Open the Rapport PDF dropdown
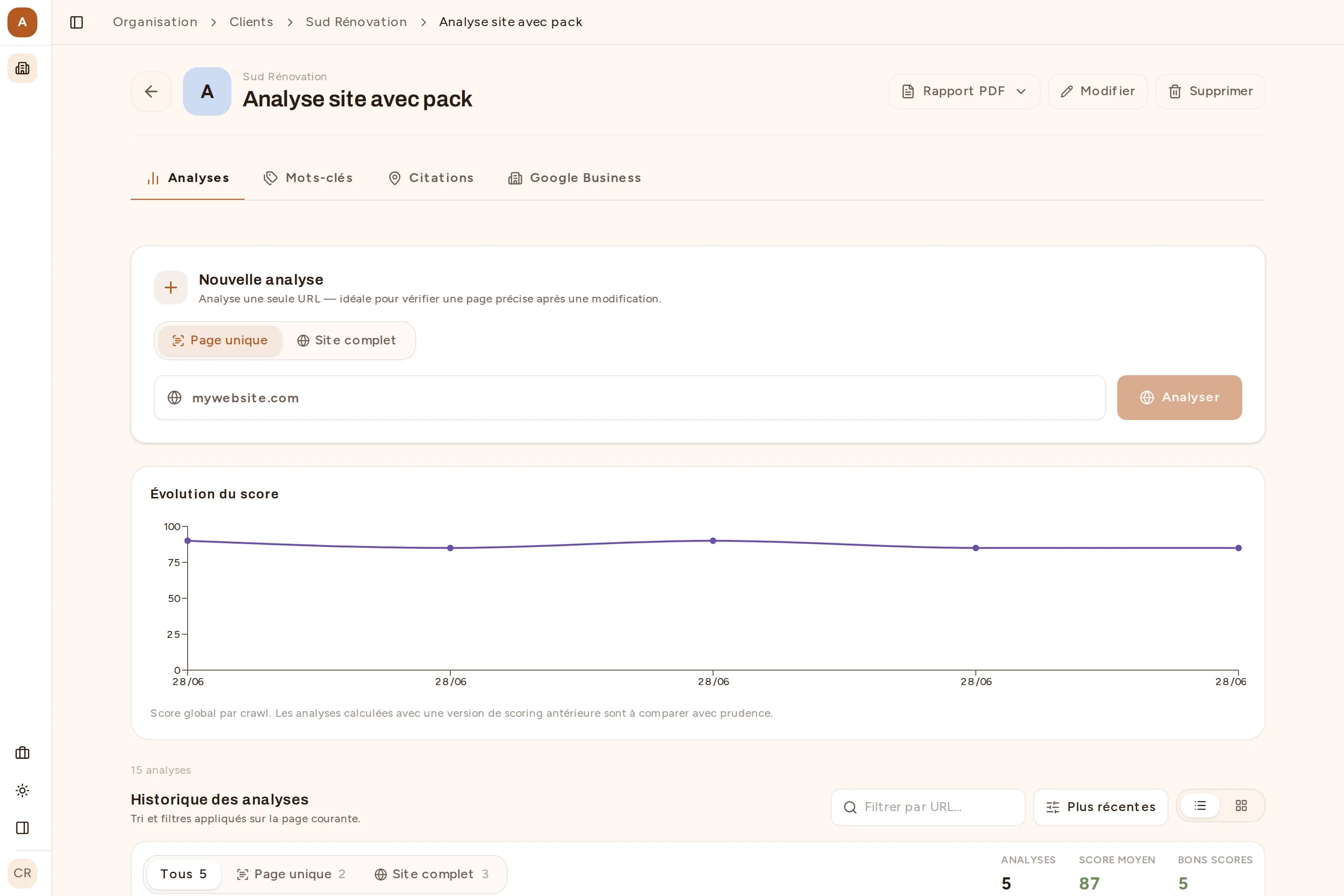 click(x=964, y=91)
